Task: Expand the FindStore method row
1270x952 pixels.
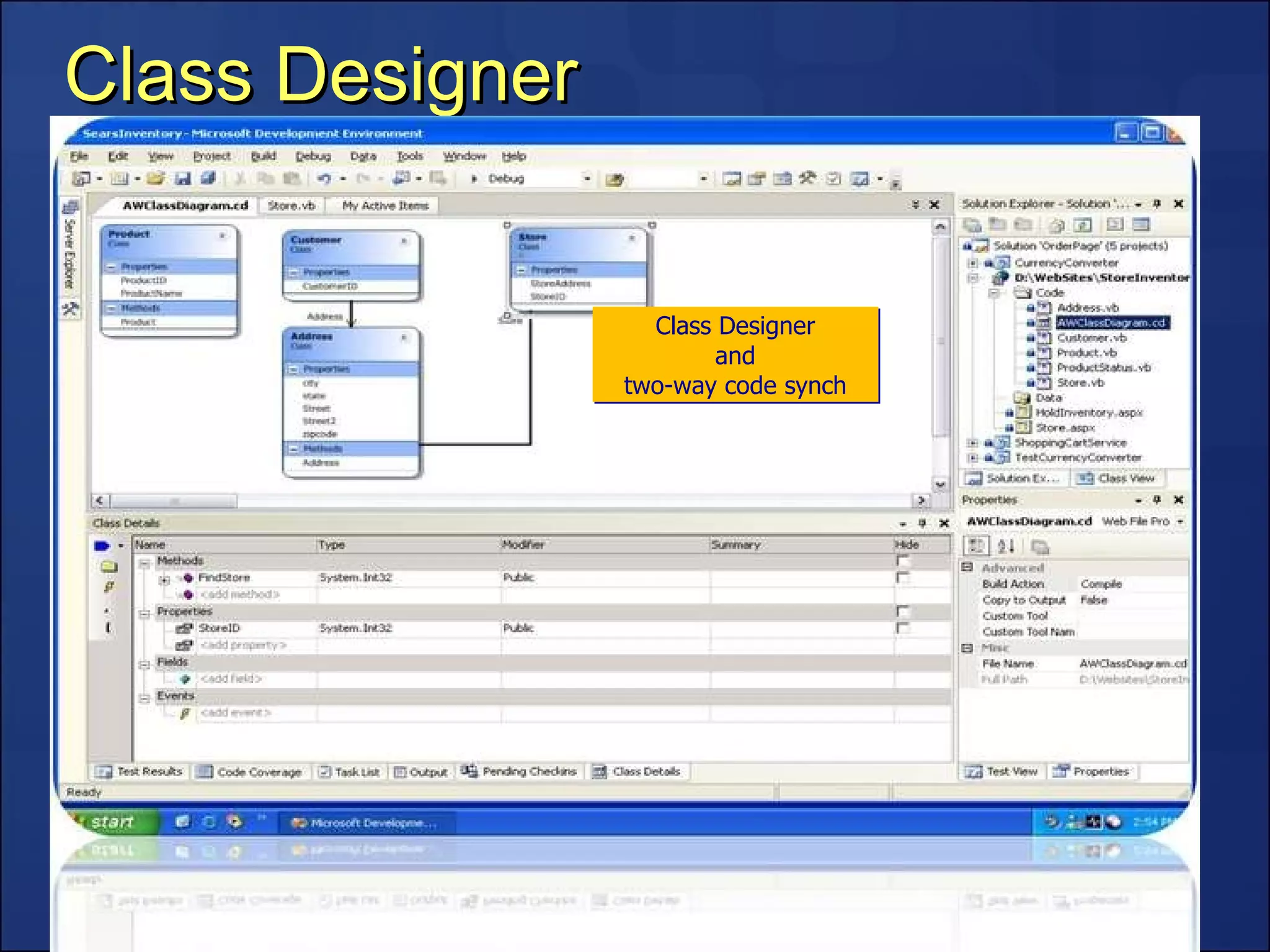Action: pos(164,580)
